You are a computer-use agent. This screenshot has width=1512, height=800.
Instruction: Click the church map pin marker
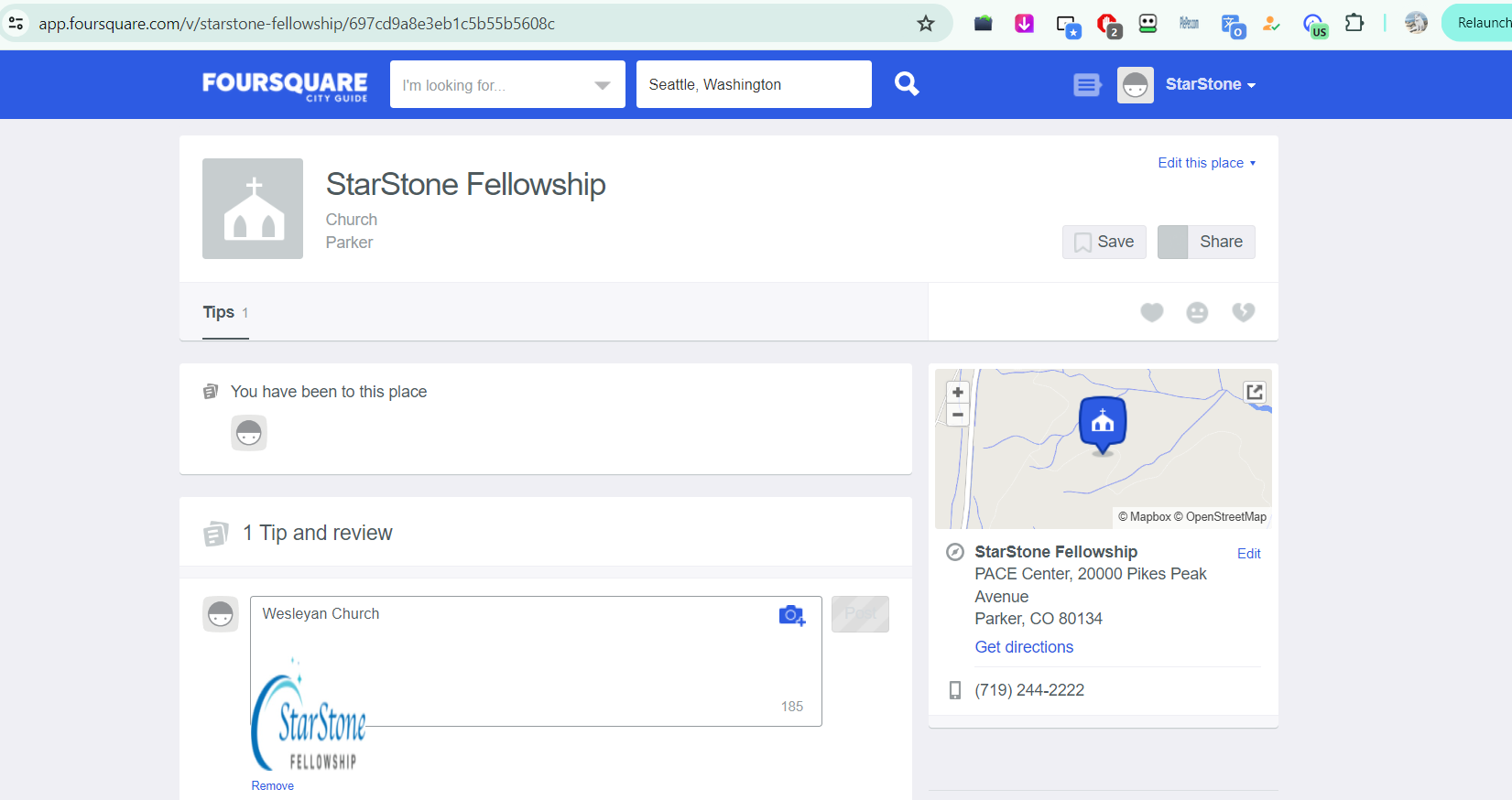click(x=1103, y=425)
